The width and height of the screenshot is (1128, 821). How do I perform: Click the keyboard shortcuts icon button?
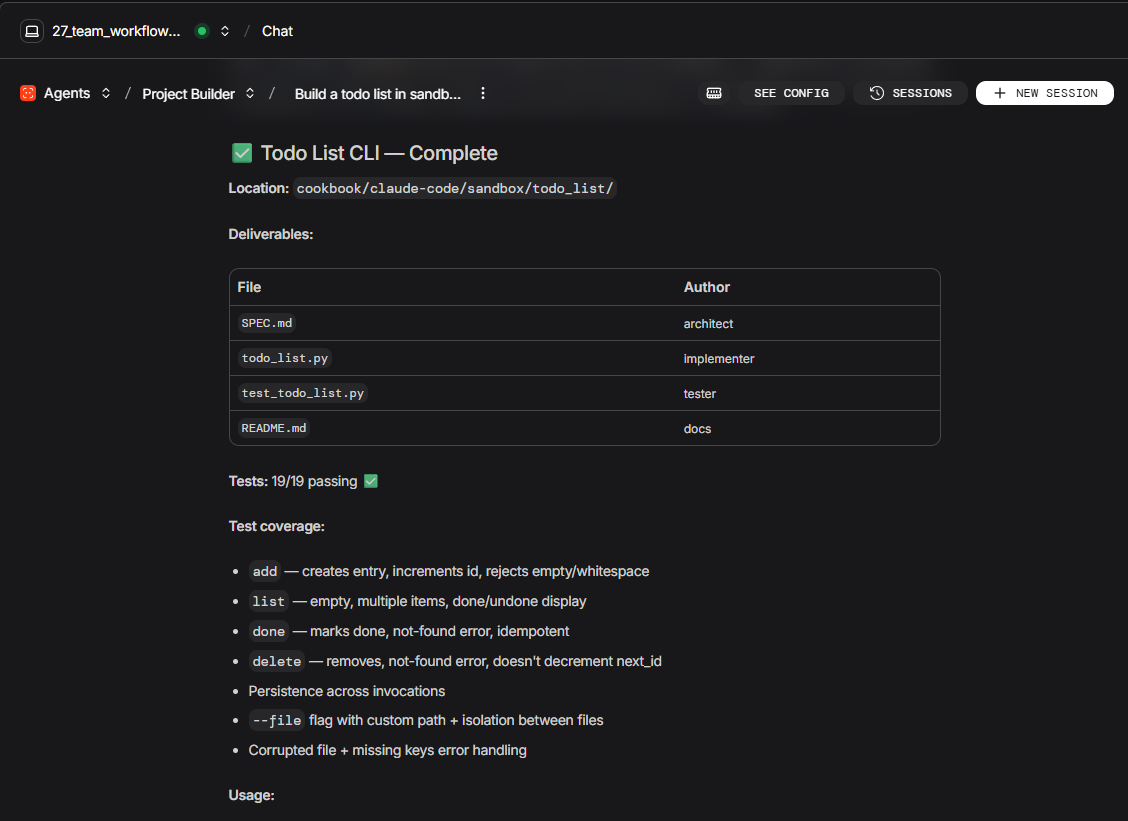[714, 93]
